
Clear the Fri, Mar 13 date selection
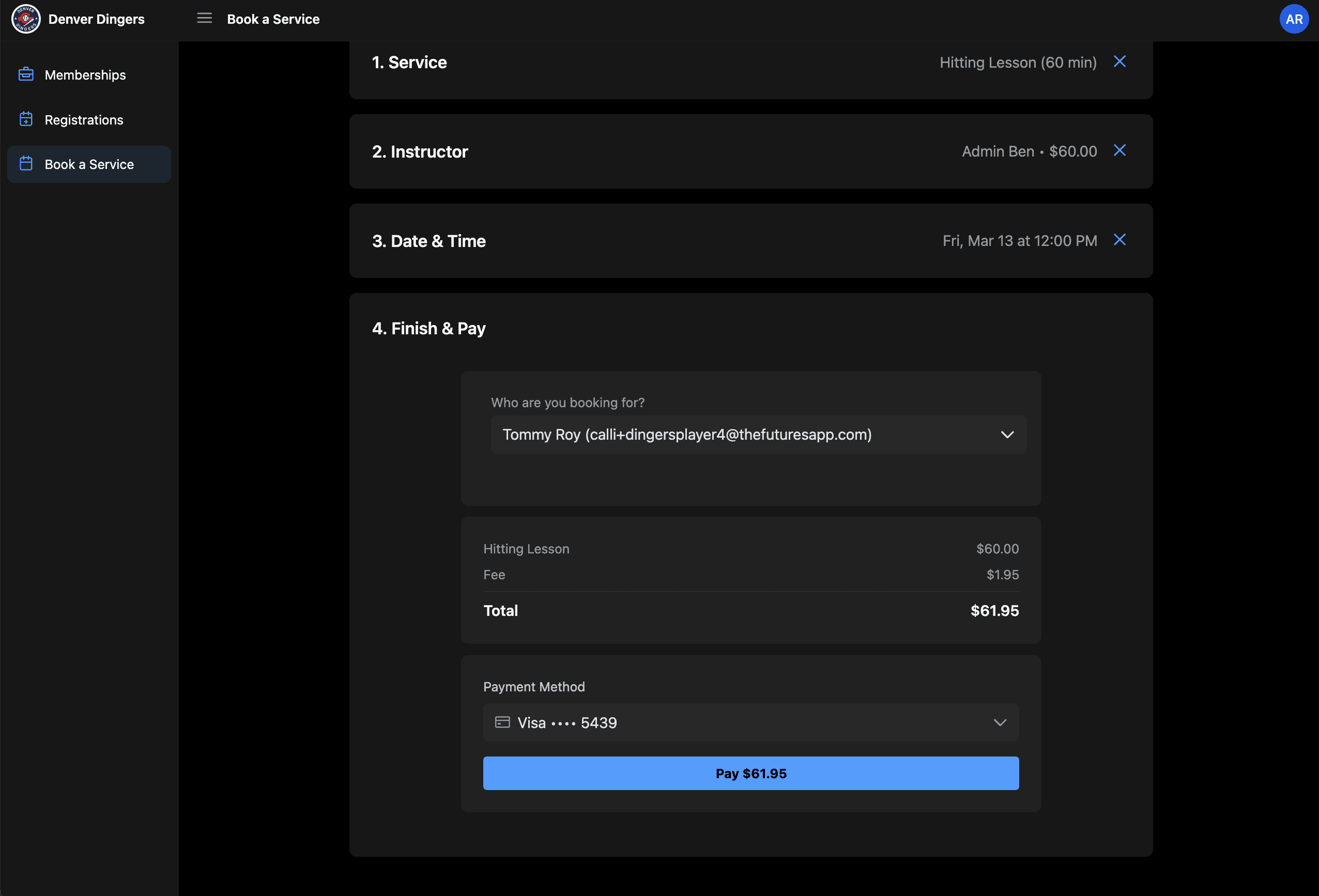coord(1119,240)
